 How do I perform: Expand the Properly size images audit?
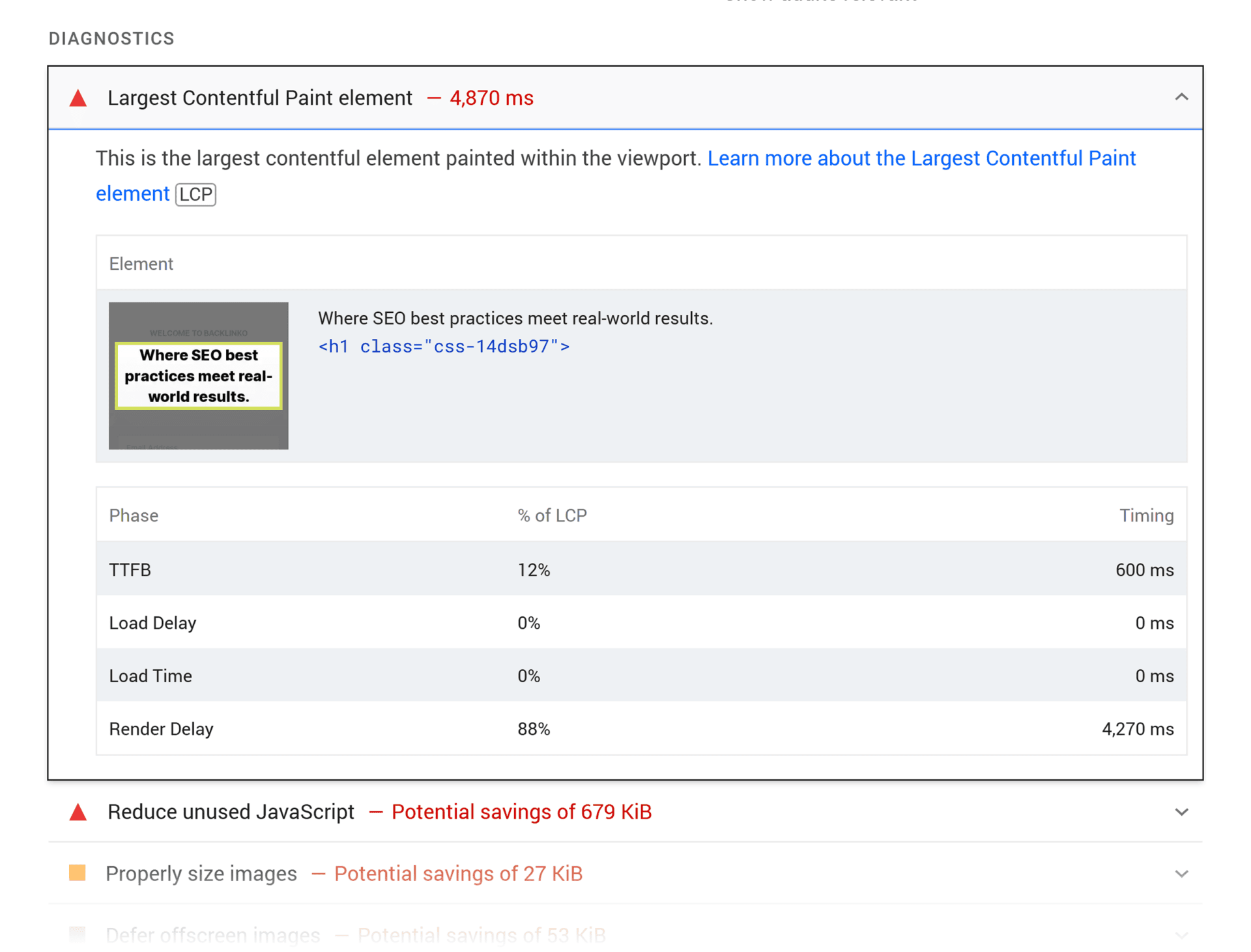click(1181, 873)
